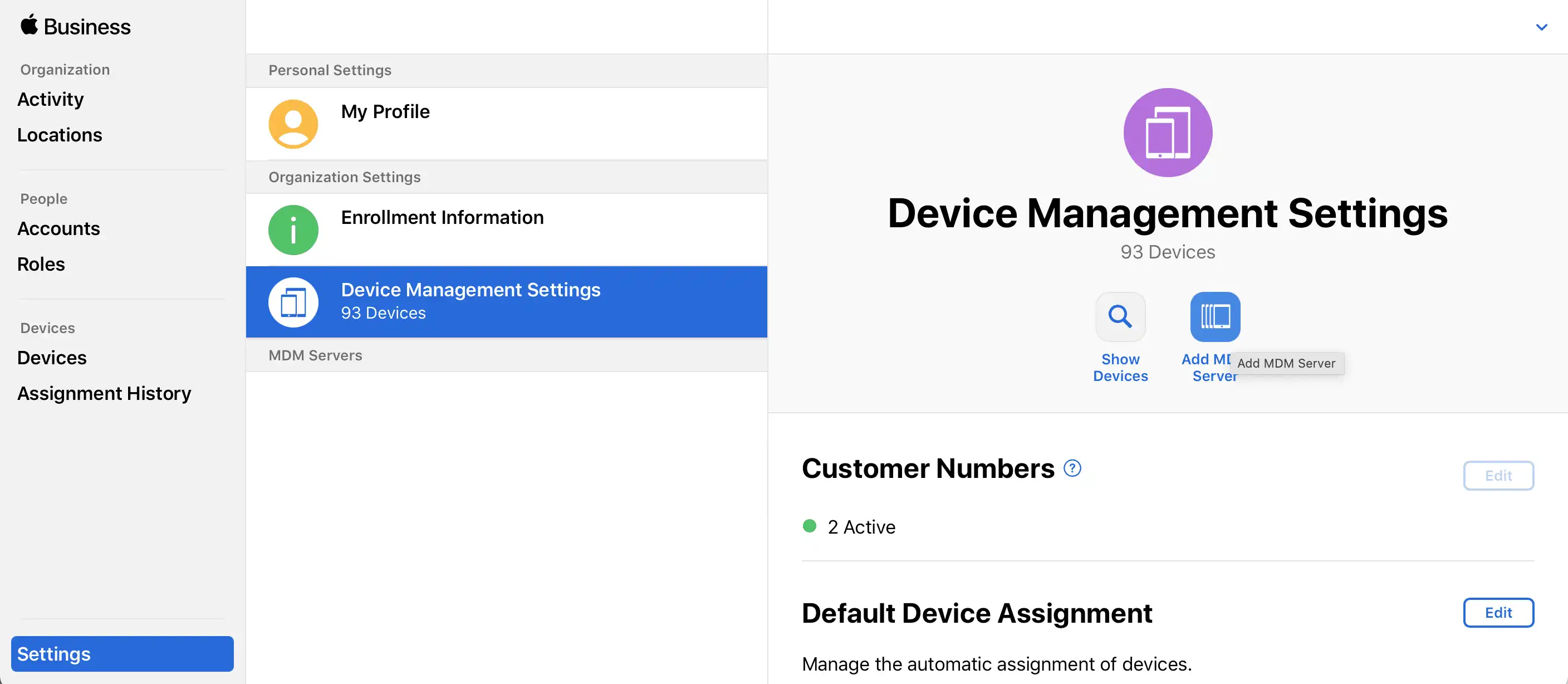
Task: Go to Roles in the sidebar
Action: pyautogui.click(x=41, y=263)
